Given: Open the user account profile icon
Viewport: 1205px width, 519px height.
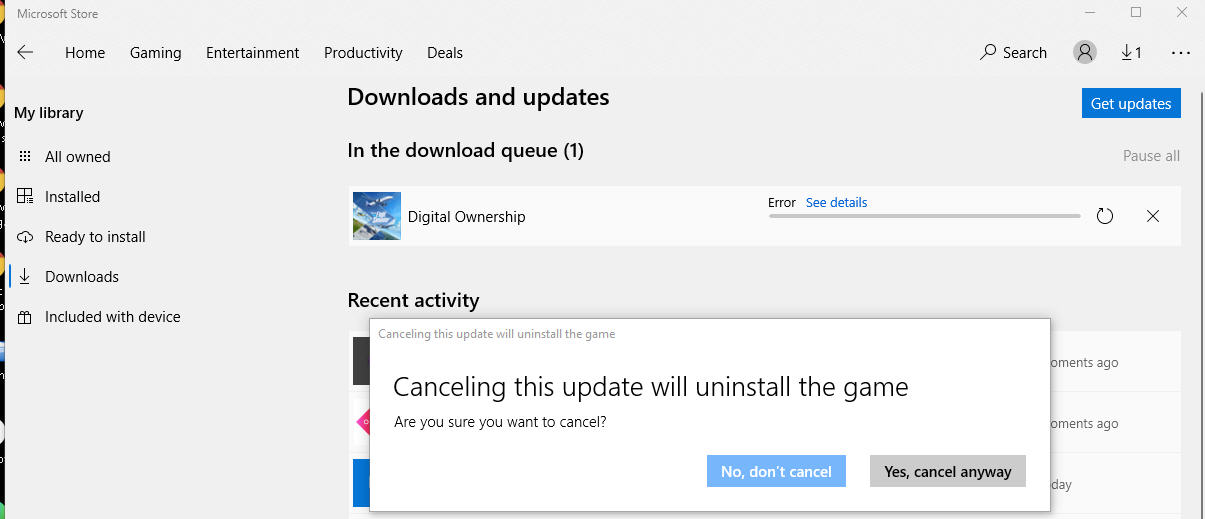Looking at the screenshot, I should click(1084, 52).
